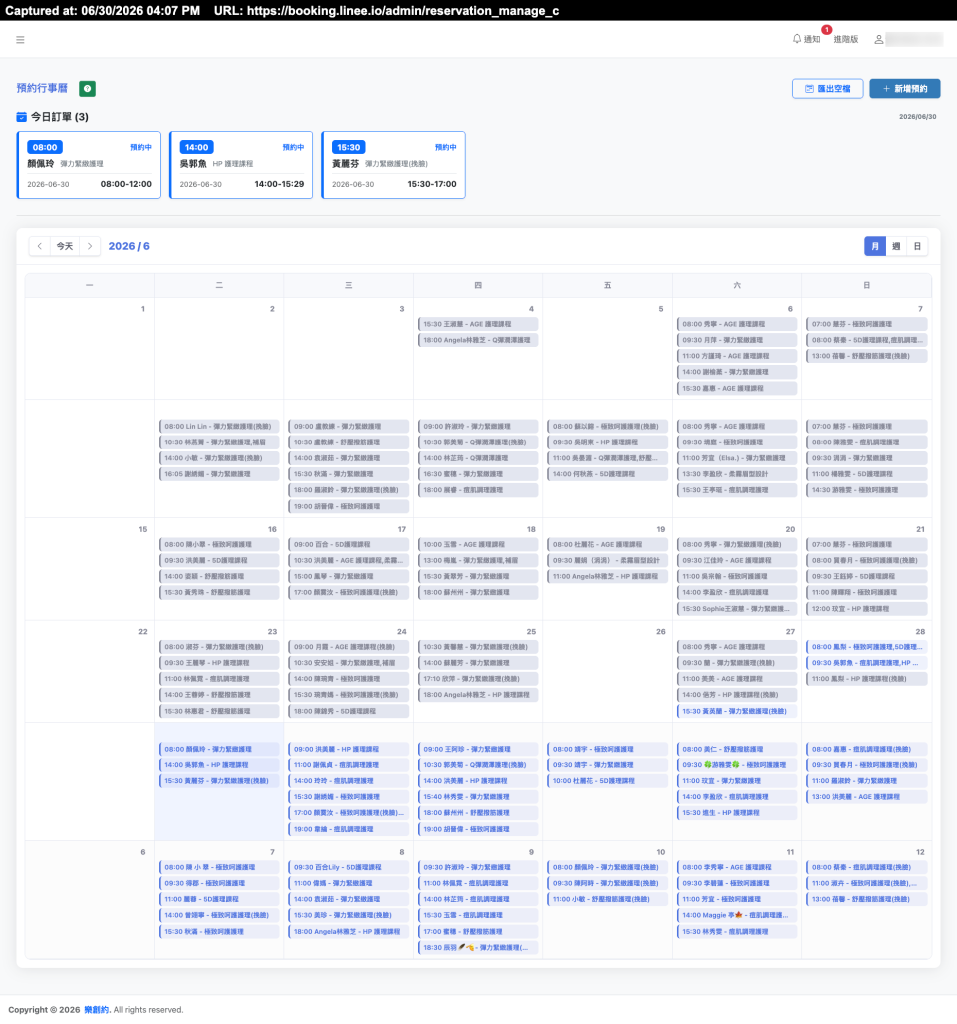
Task: Open 14:00 吳郭魚 today order card
Action: 241,165
